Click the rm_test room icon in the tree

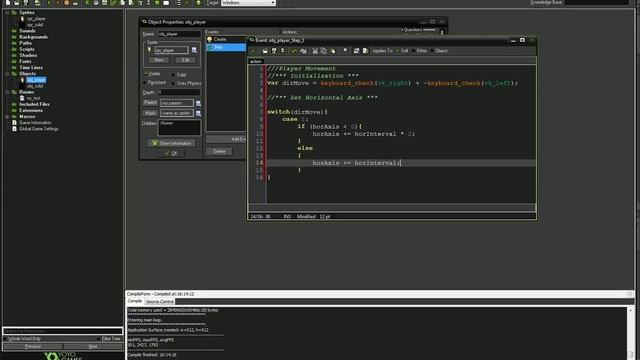(x=22, y=98)
